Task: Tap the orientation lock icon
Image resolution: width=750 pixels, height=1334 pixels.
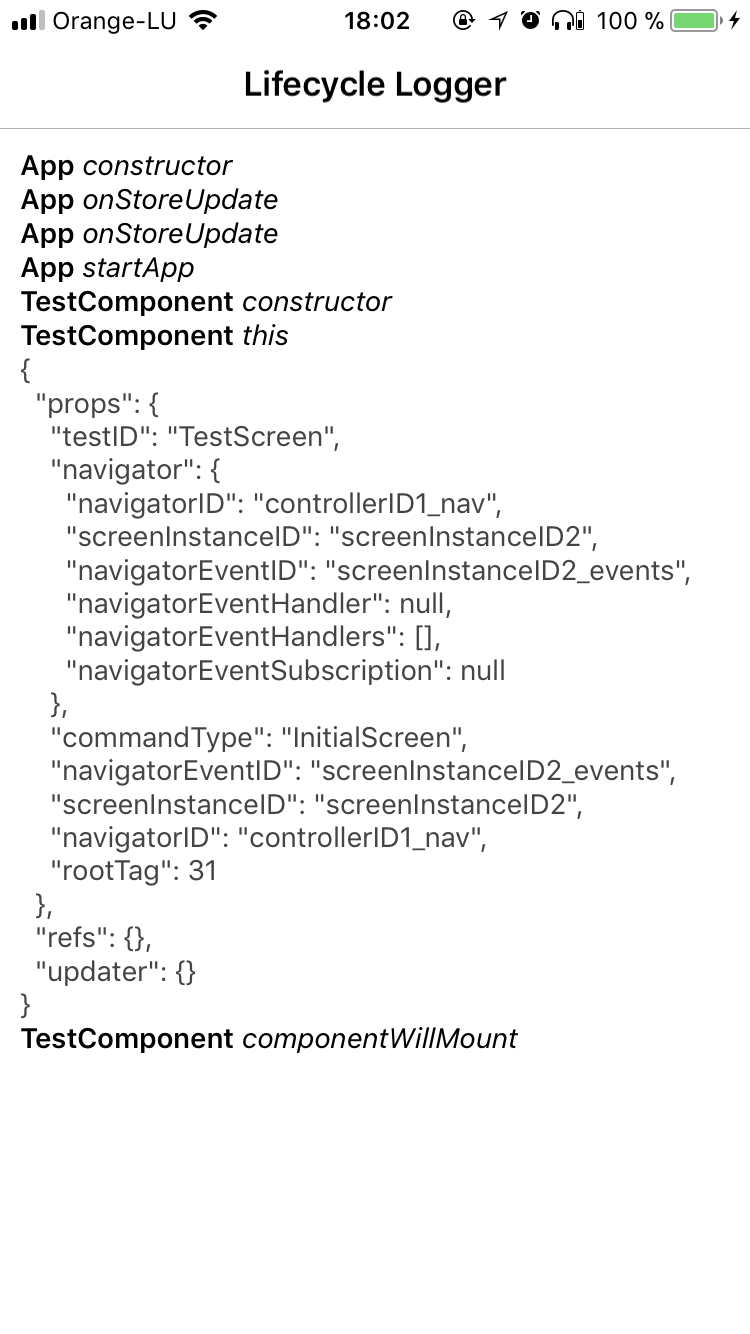Action: pyautogui.click(x=463, y=19)
